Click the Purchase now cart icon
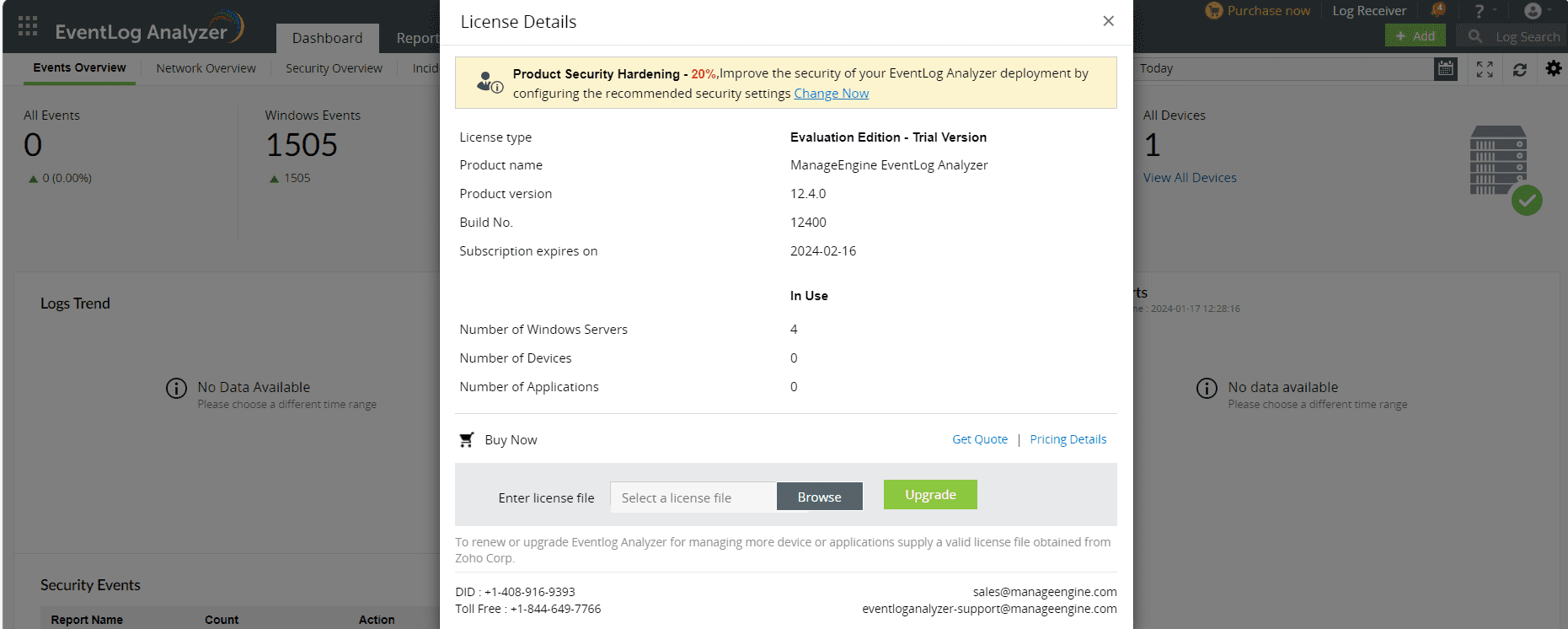Screen dimensions: 1568x629 tap(1214, 11)
